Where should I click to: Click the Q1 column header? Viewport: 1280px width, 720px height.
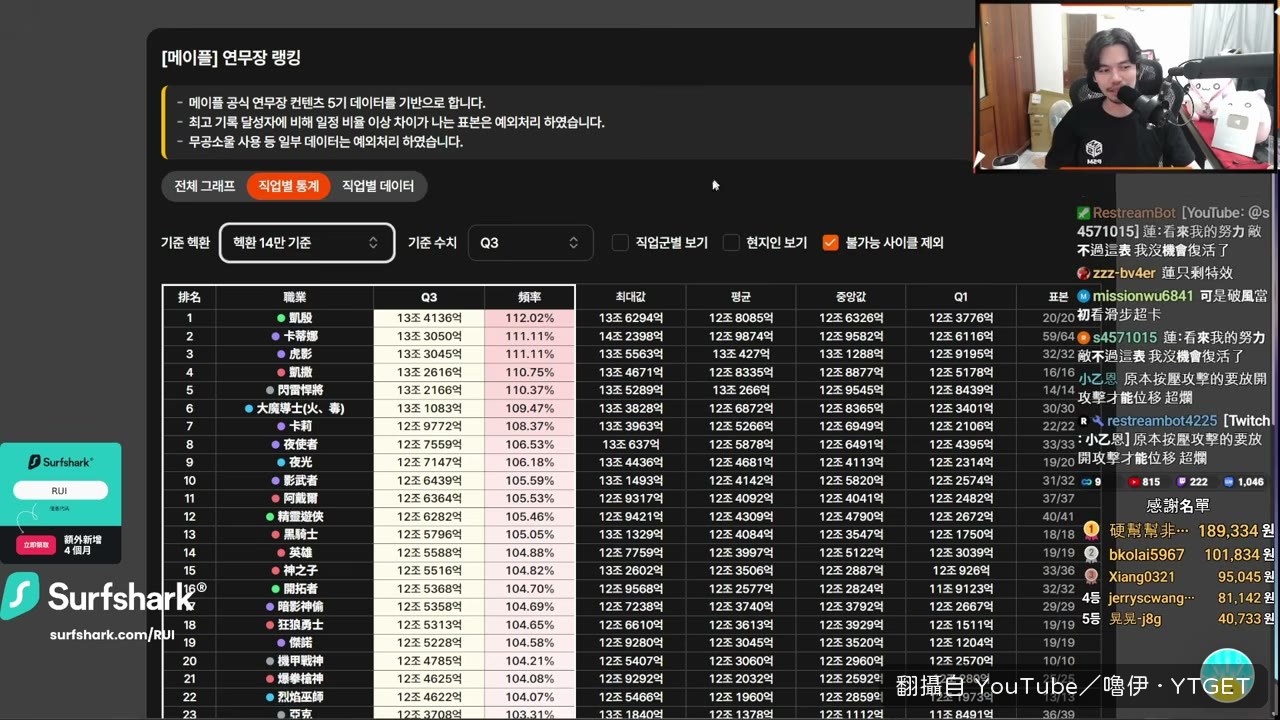coord(961,297)
